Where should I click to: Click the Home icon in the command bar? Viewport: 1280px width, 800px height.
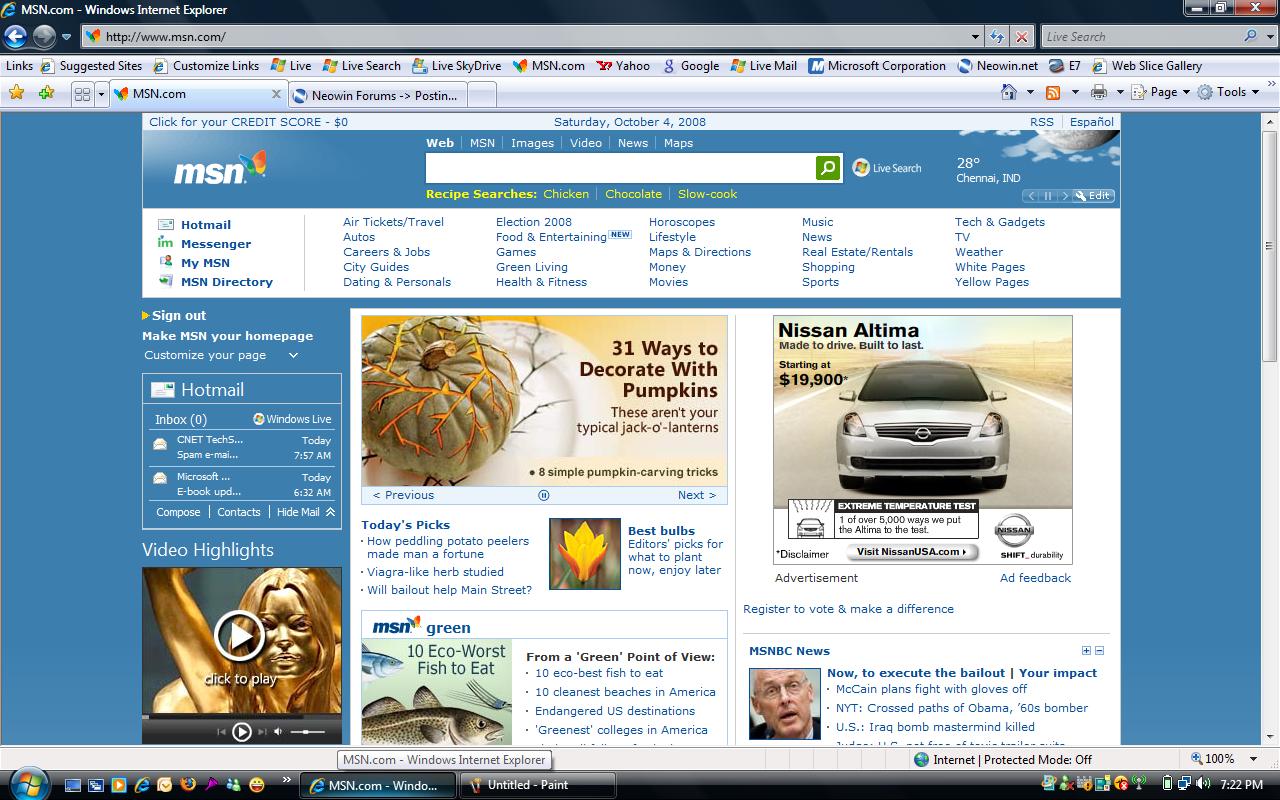pos(1010,92)
